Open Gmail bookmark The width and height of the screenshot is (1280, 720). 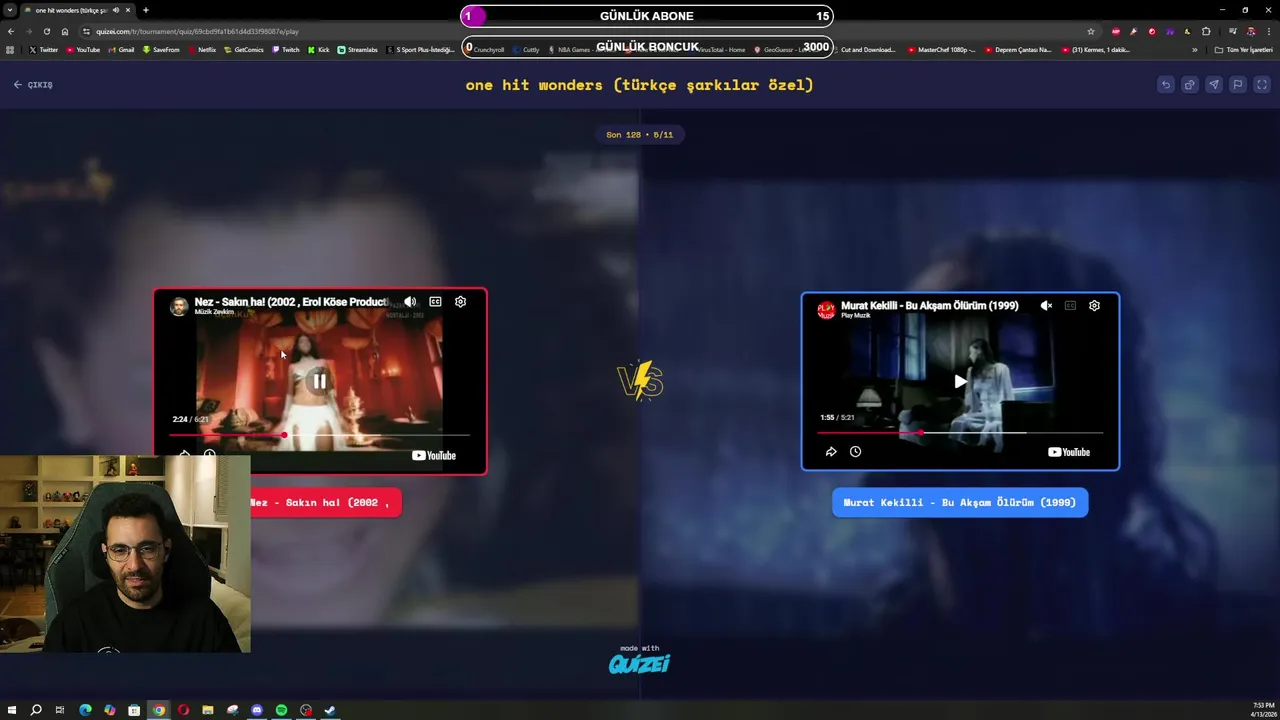(121, 49)
